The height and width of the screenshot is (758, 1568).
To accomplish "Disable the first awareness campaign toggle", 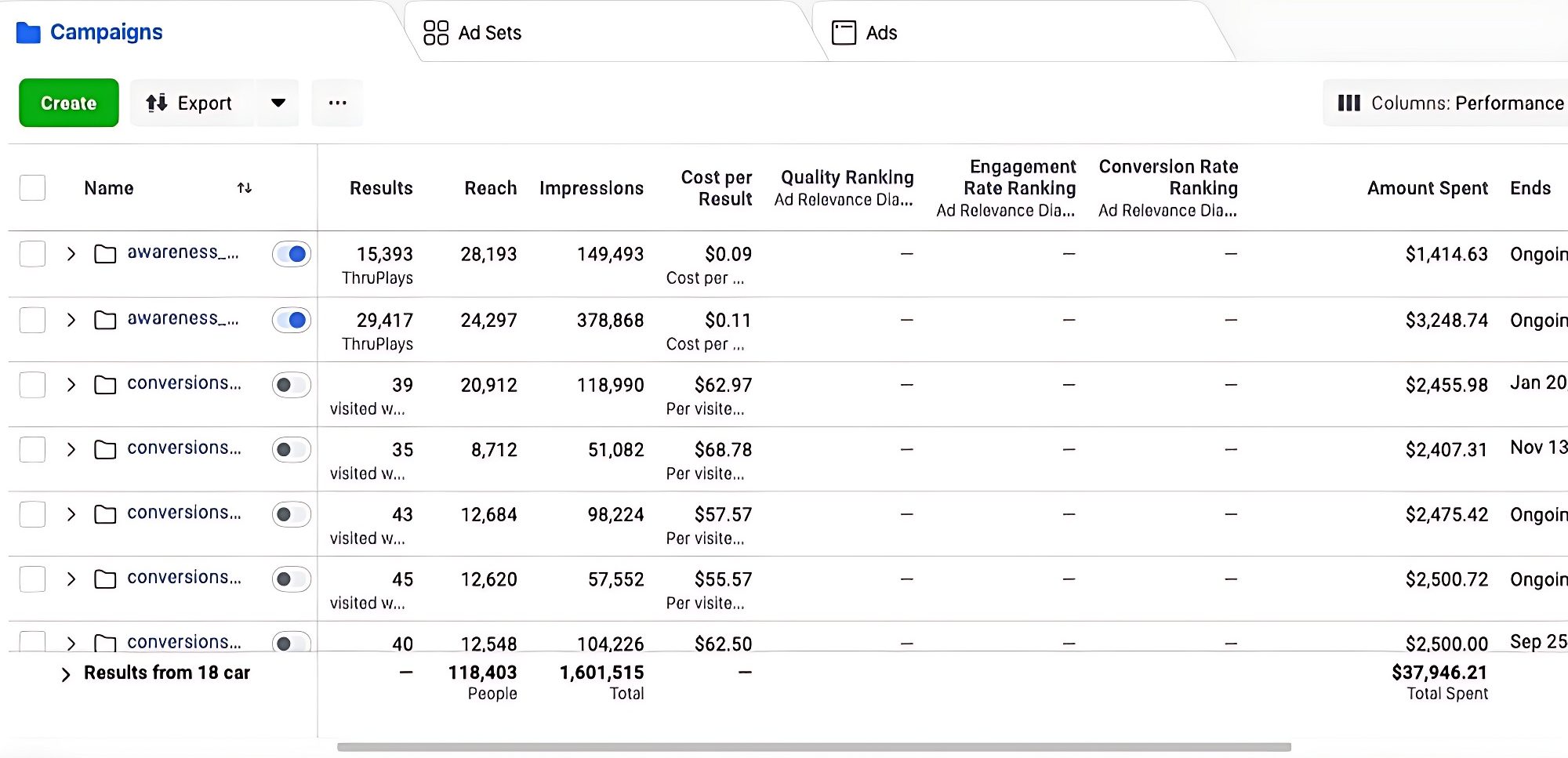I will (x=292, y=254).
